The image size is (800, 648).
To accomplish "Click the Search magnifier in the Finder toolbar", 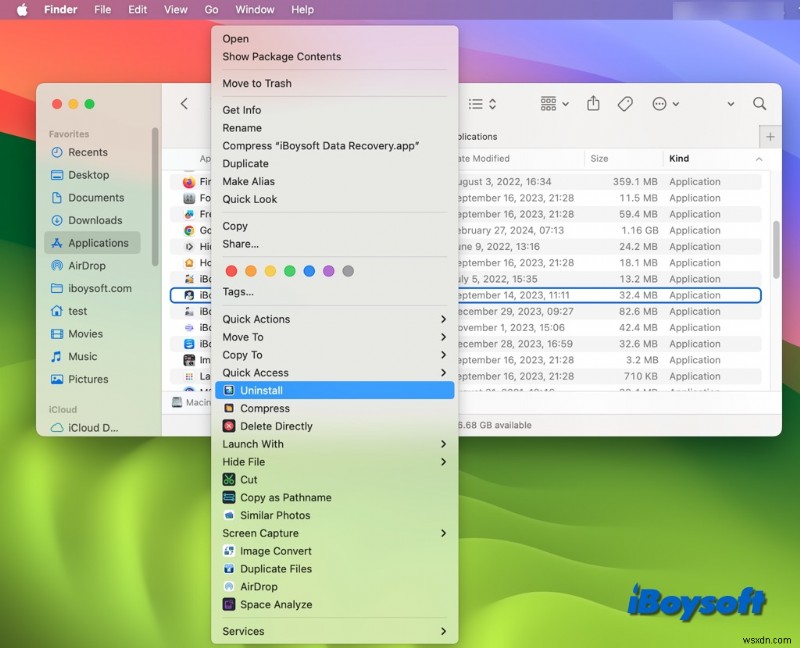I will pyautogui.click(x=759, y=104).
